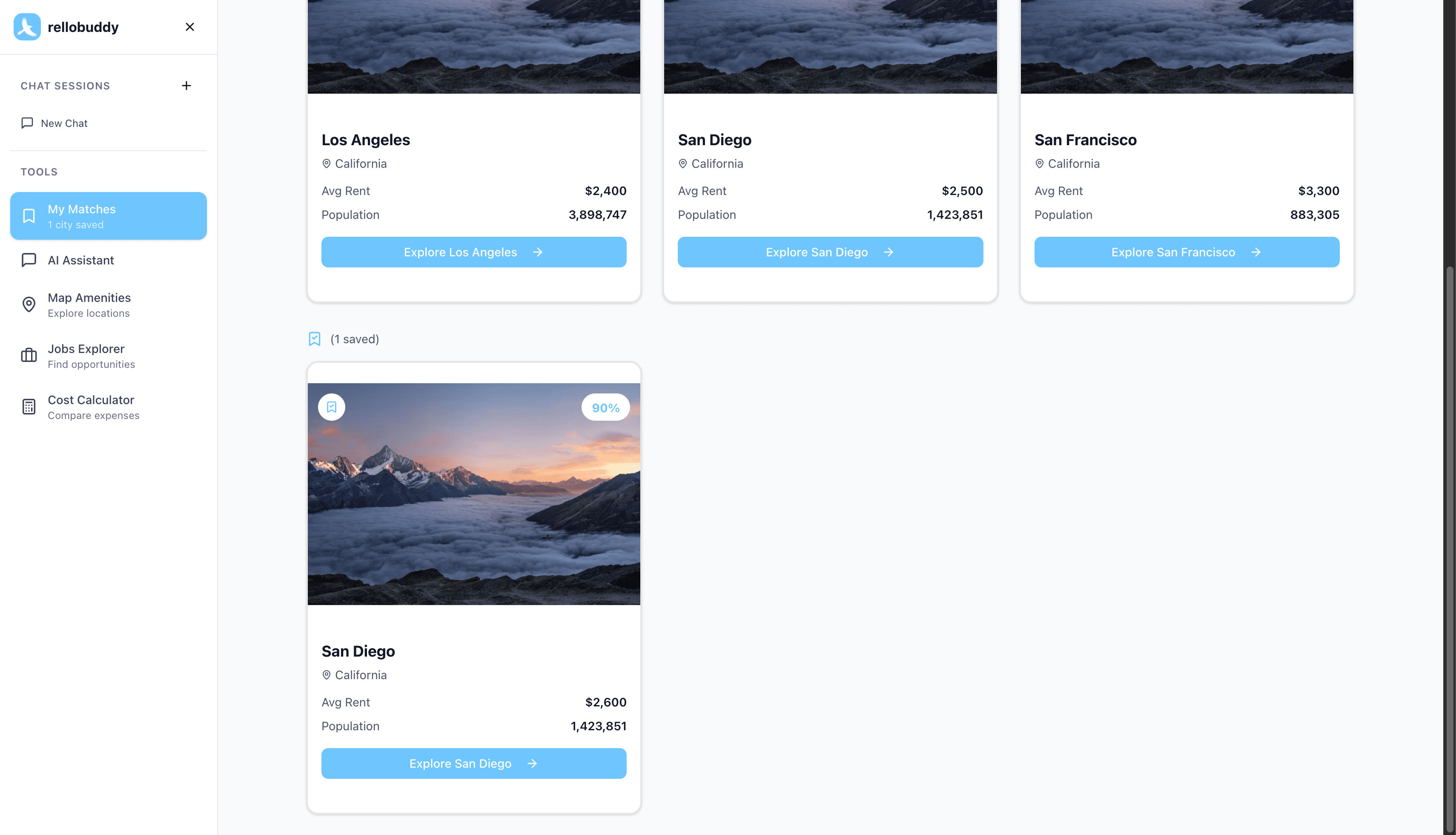Click the rellobuddy bird logo icon

(x=27, y=27)
